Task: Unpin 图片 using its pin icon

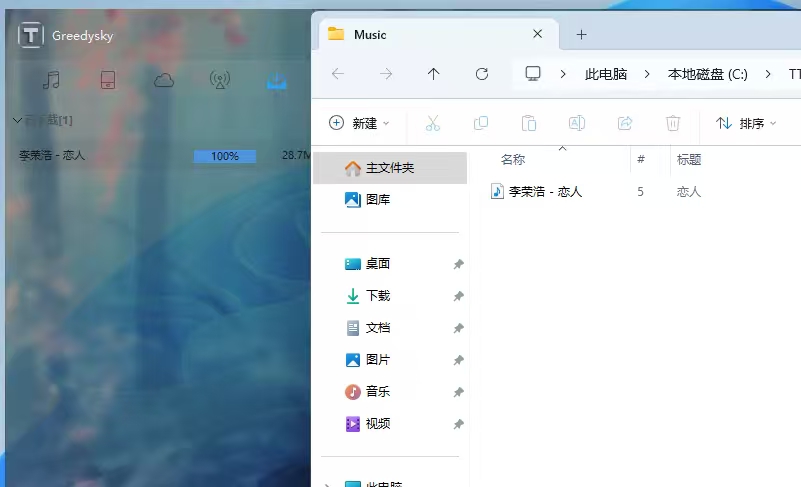Action: click(x=458, y=360)
